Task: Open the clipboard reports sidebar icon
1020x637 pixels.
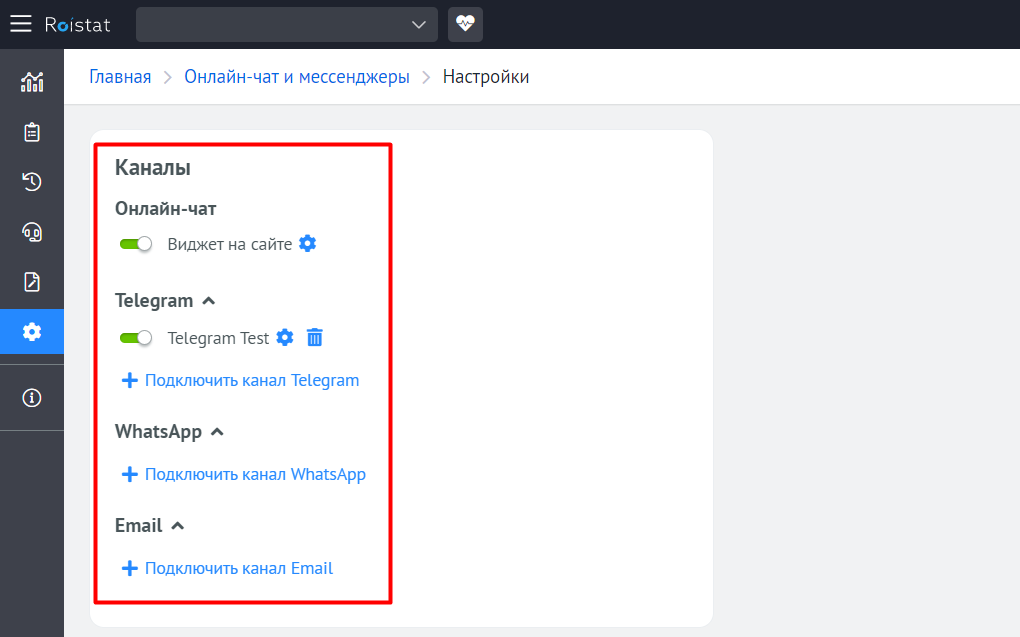Action: (x=32, y=132)
